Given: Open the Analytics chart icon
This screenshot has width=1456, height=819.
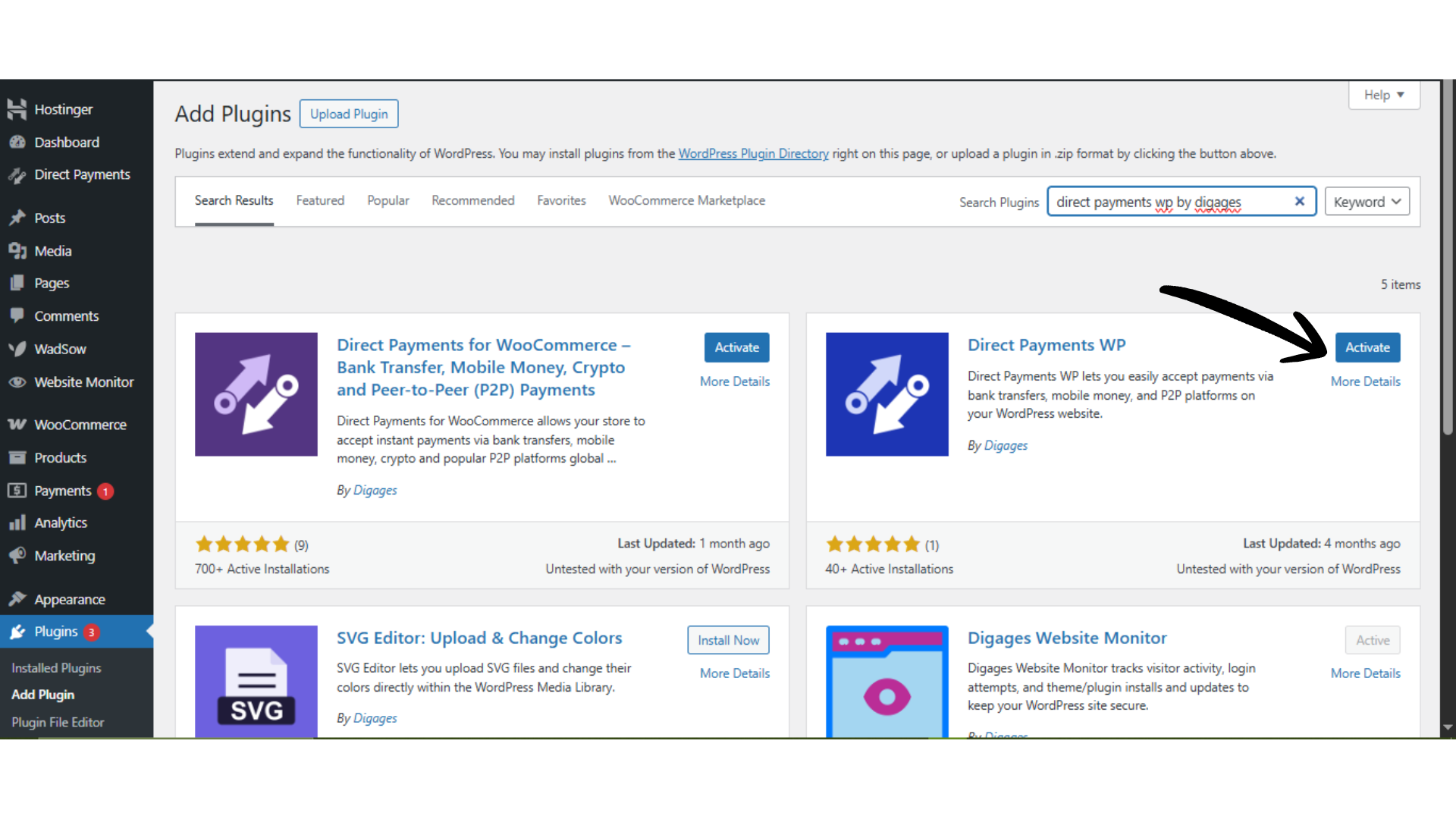Looking at the screenshot, I should [x=17, y=522].
